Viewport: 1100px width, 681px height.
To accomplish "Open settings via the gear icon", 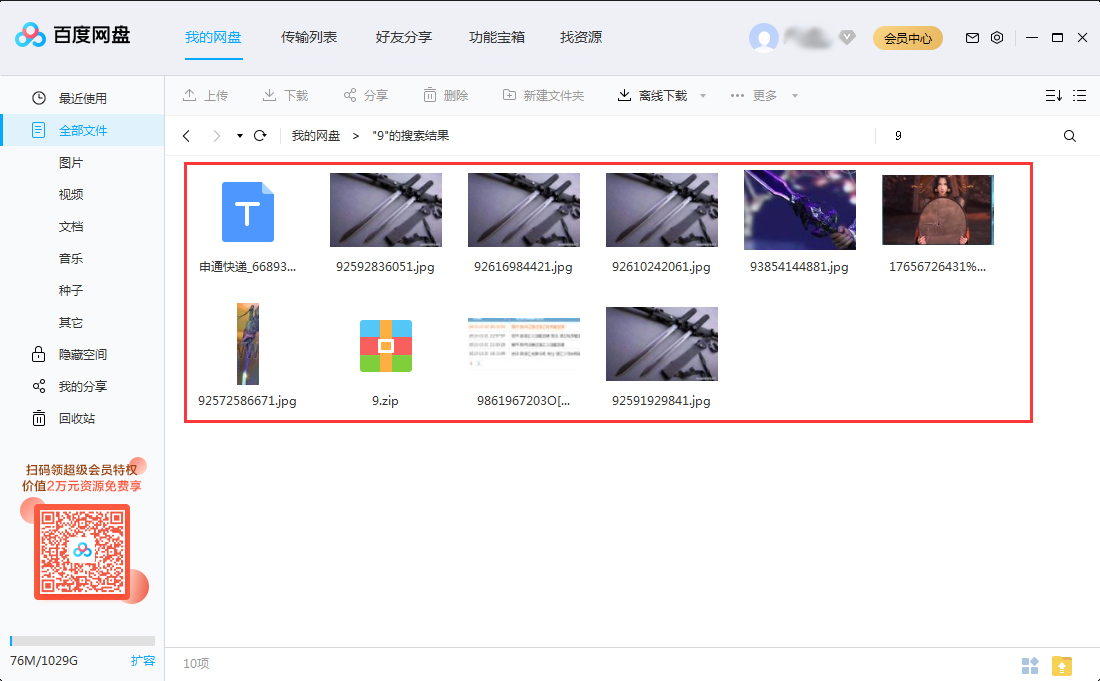I will click(x=996, y=37).
